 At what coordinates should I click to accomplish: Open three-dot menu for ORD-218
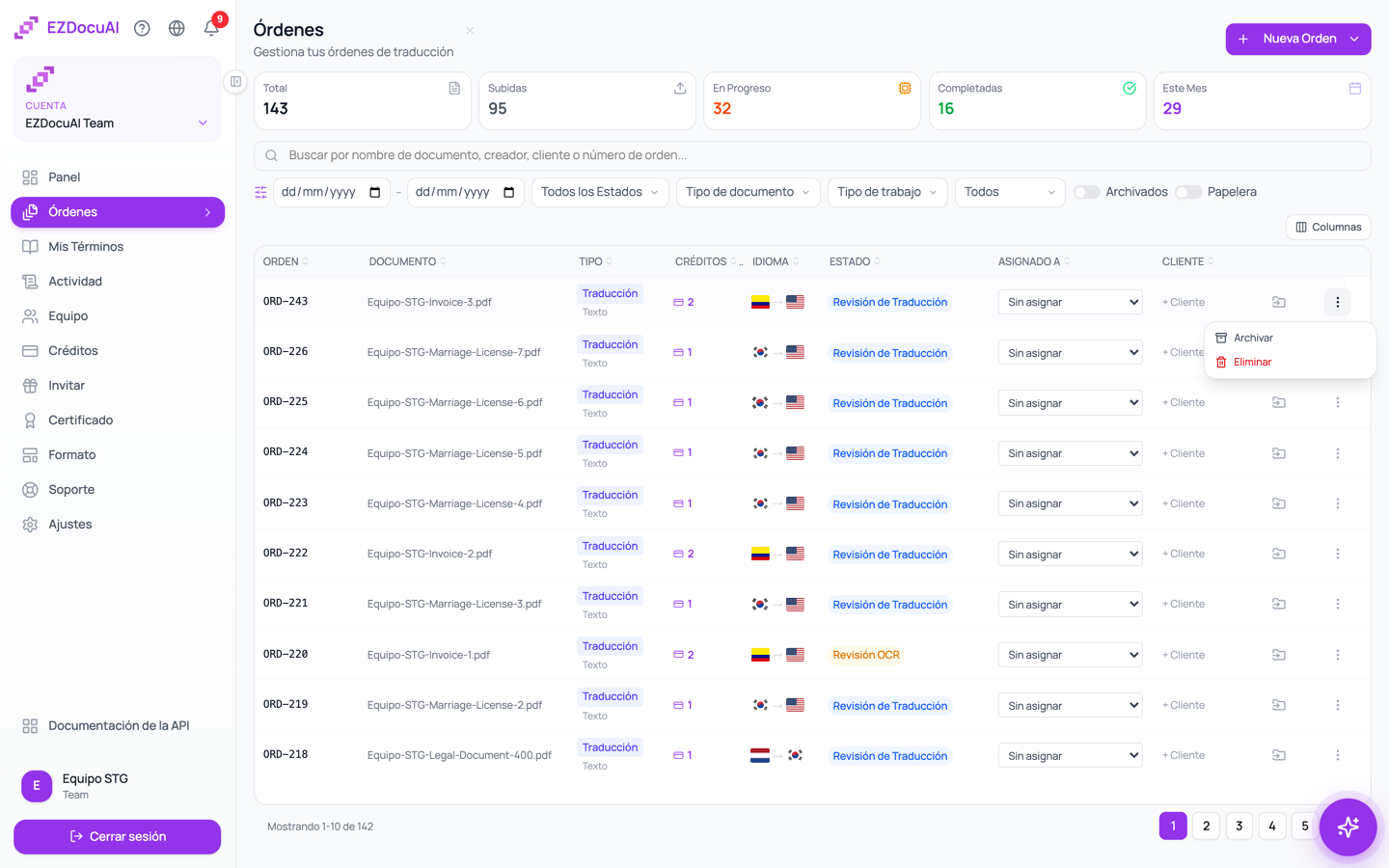[1337, 755]
